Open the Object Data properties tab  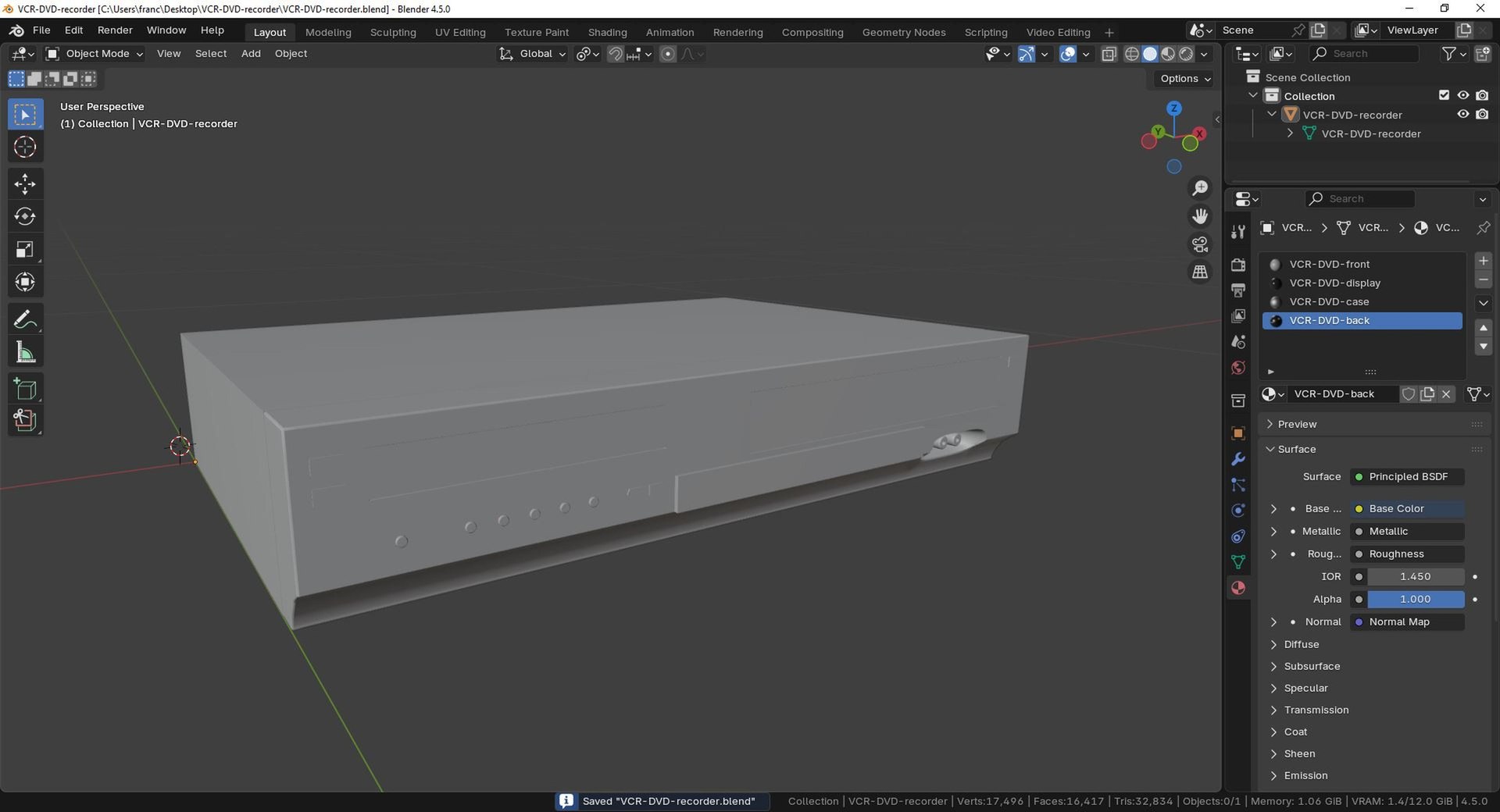tap(1238, 562)
